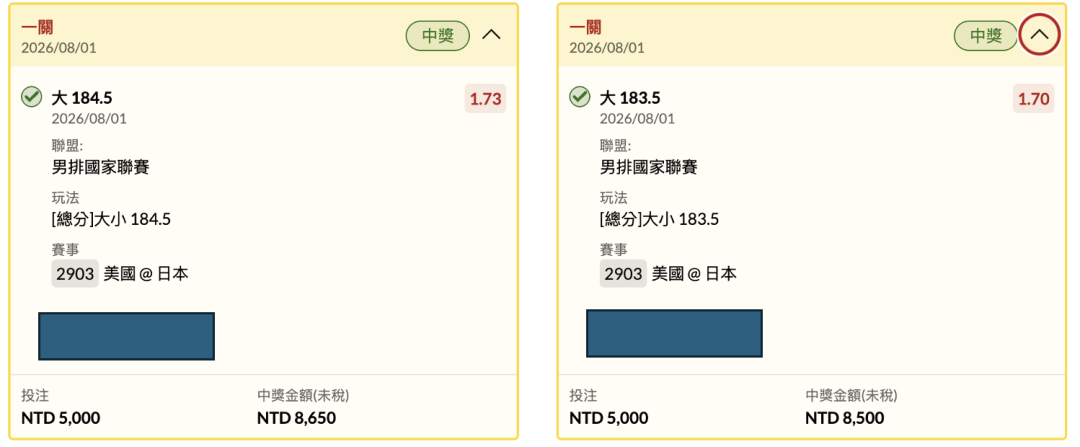Select 男排國家聯賽 league in left card
Viewport: 1080px width, 447px height.
pyautogui.click(x=101, y=166)
